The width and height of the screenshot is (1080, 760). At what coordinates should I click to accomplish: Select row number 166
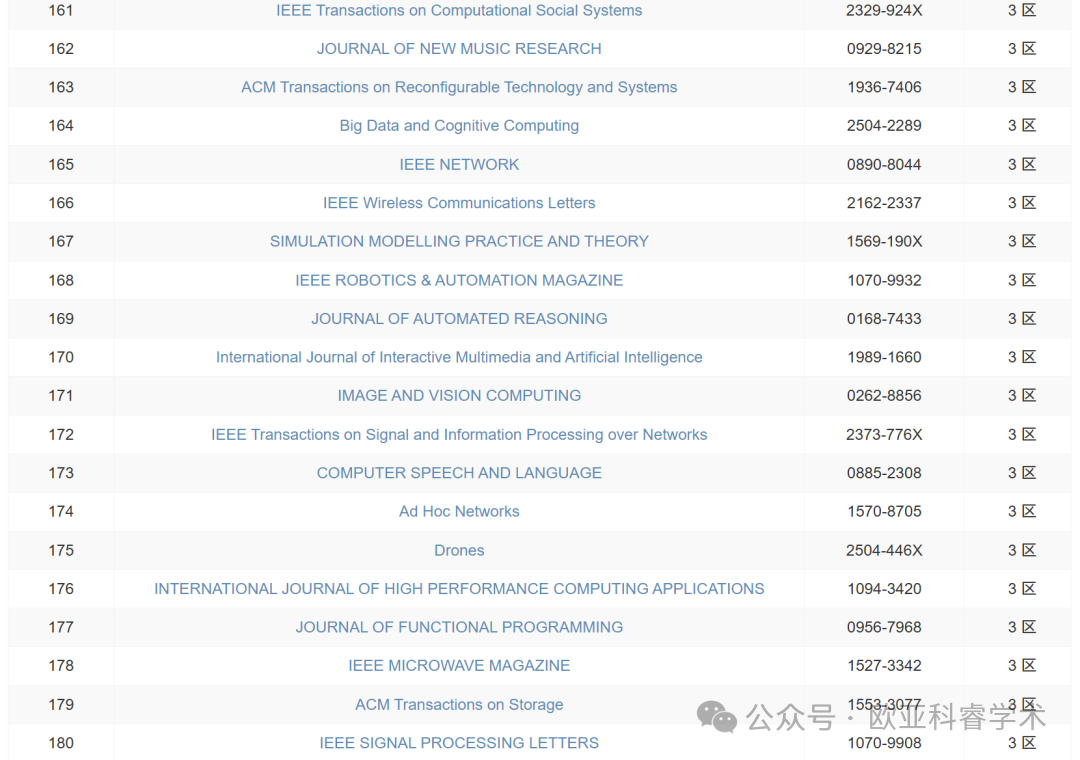61,203
